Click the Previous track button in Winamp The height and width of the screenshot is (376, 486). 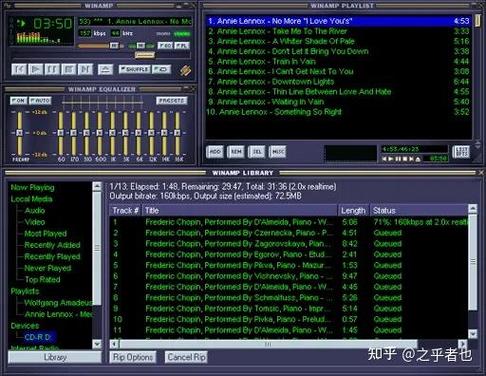19,69
